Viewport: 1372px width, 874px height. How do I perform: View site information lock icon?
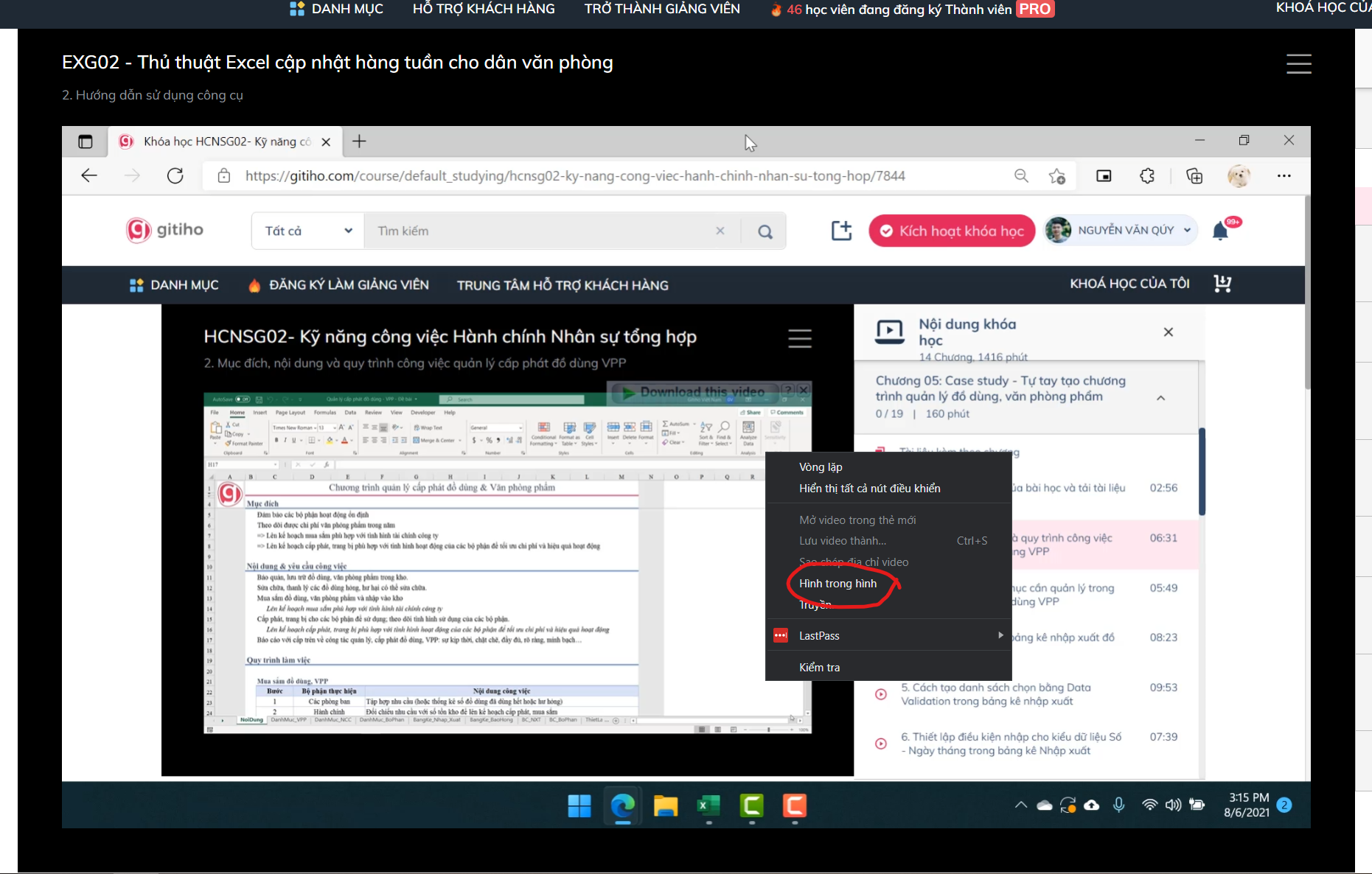pos(224,175)
